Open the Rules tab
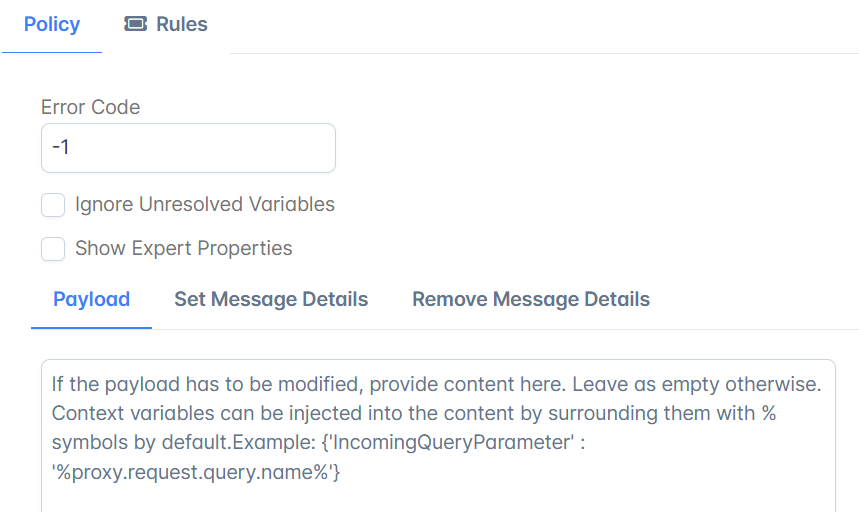This screenshot has height=512, width=859. [166, 25]
